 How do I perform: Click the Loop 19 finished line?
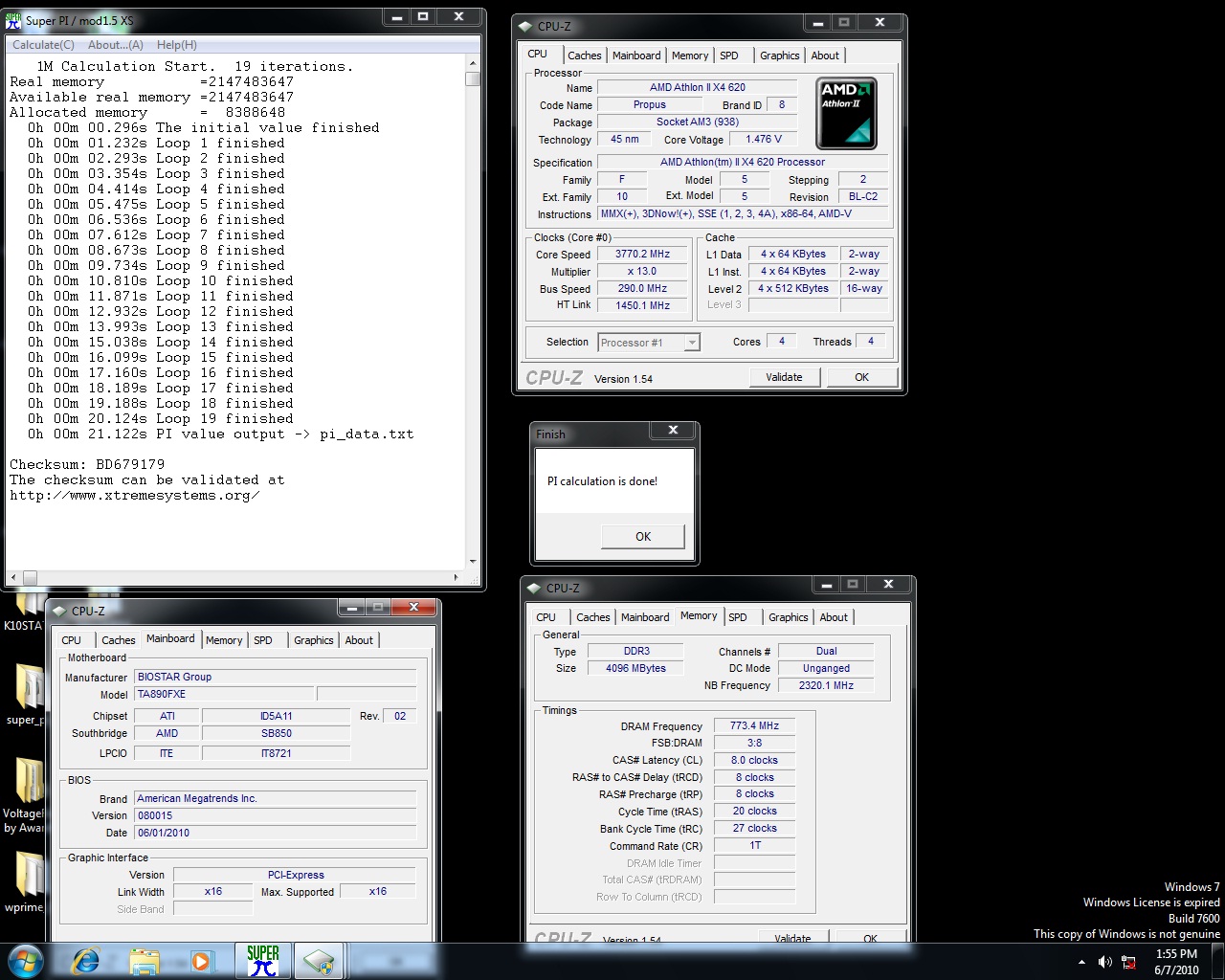(161, 418)
